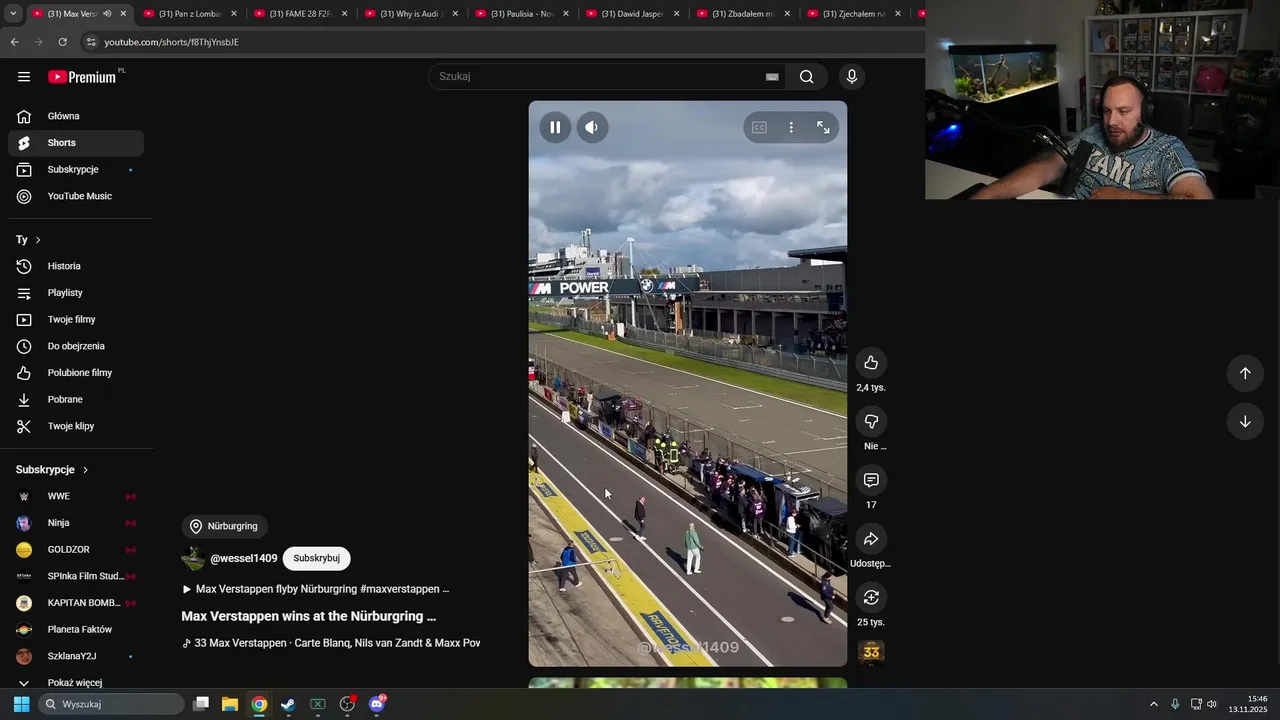Open Pobrane downloads
Image resolution: width=1280 pixels, height=720 pixels.
tap(76, 399)
